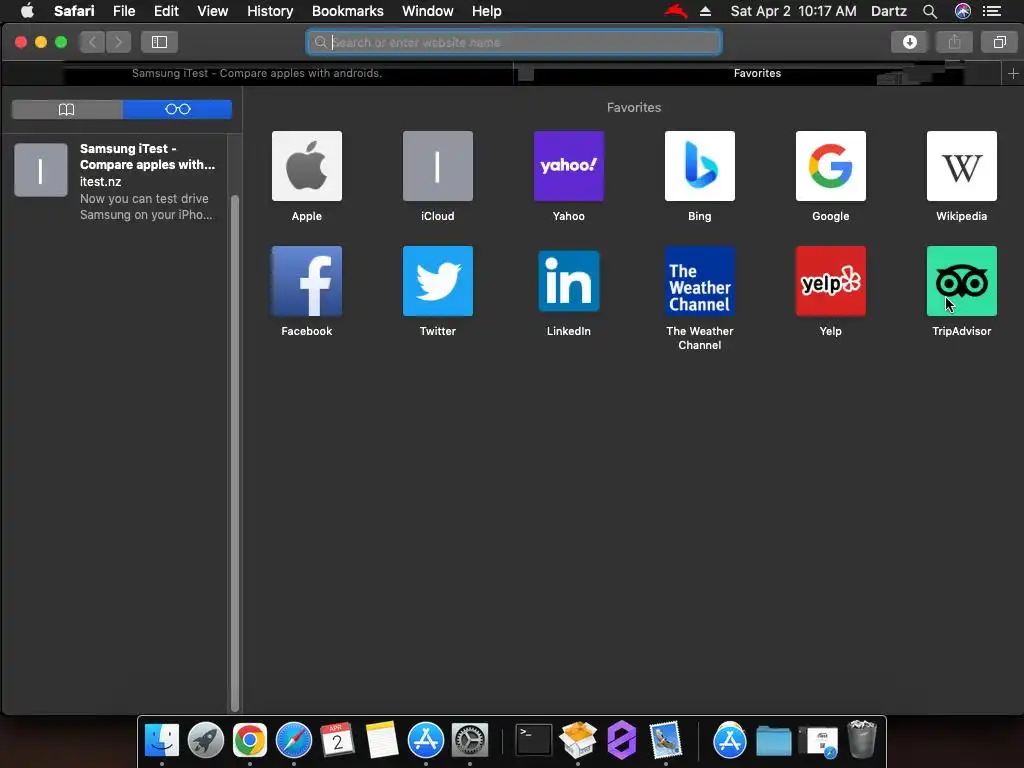The image size is (1024, 768).
Task: Go back with the back arrow button
Action: [x=92, y=42]
